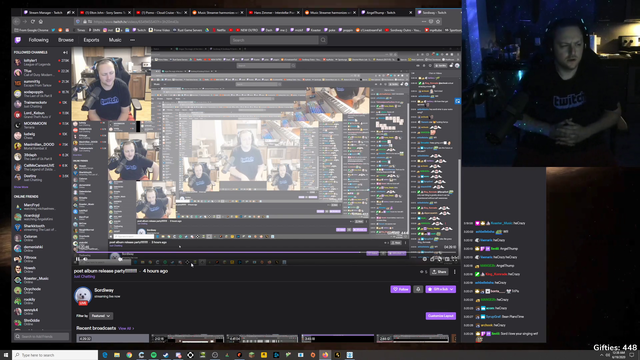The image size is (640, 360).
Task: Open Maximilian_DOOD channel in sidebar
Action: pyautogui.click(x=41, y=146)
